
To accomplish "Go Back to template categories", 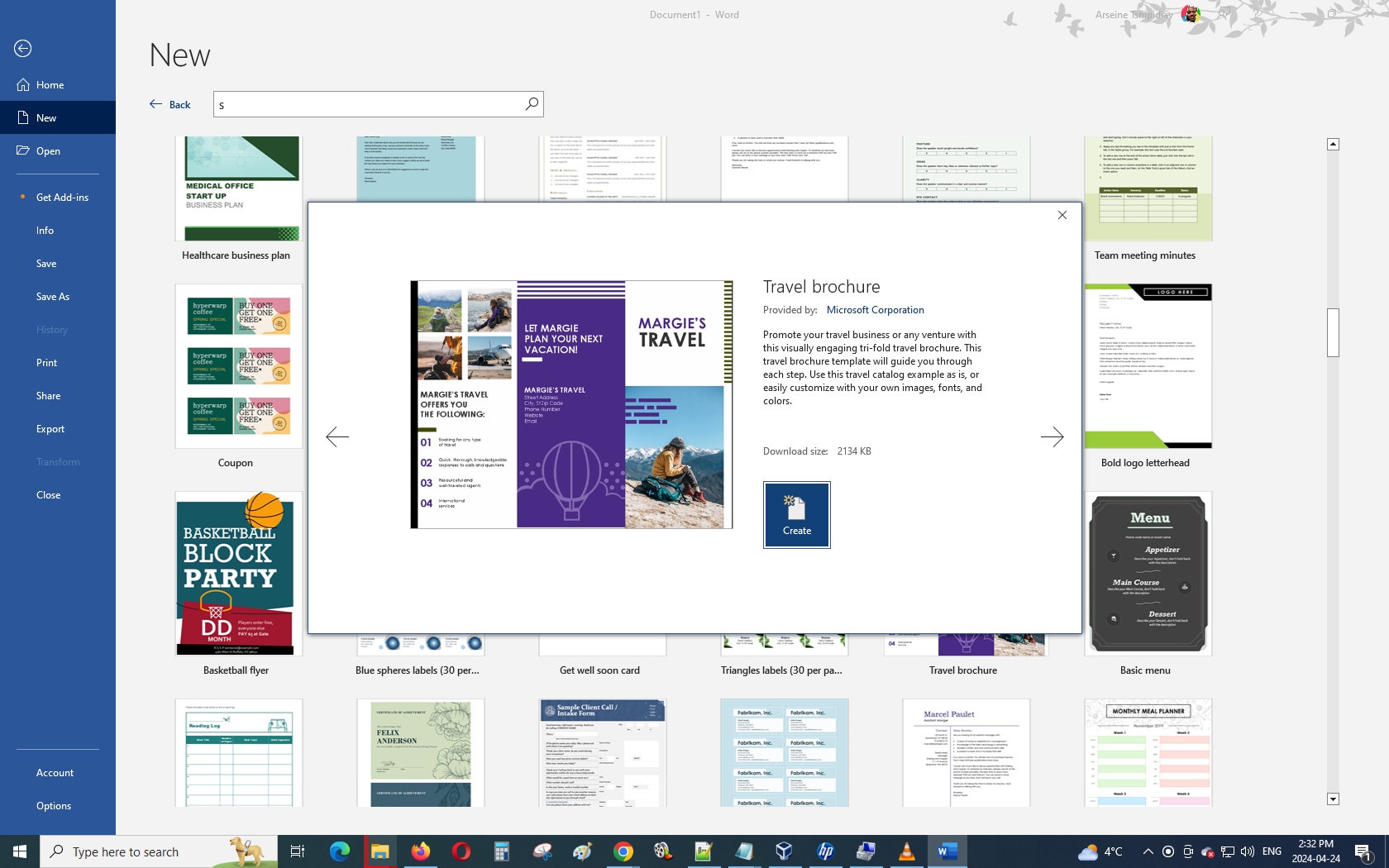I will point(170,104).
